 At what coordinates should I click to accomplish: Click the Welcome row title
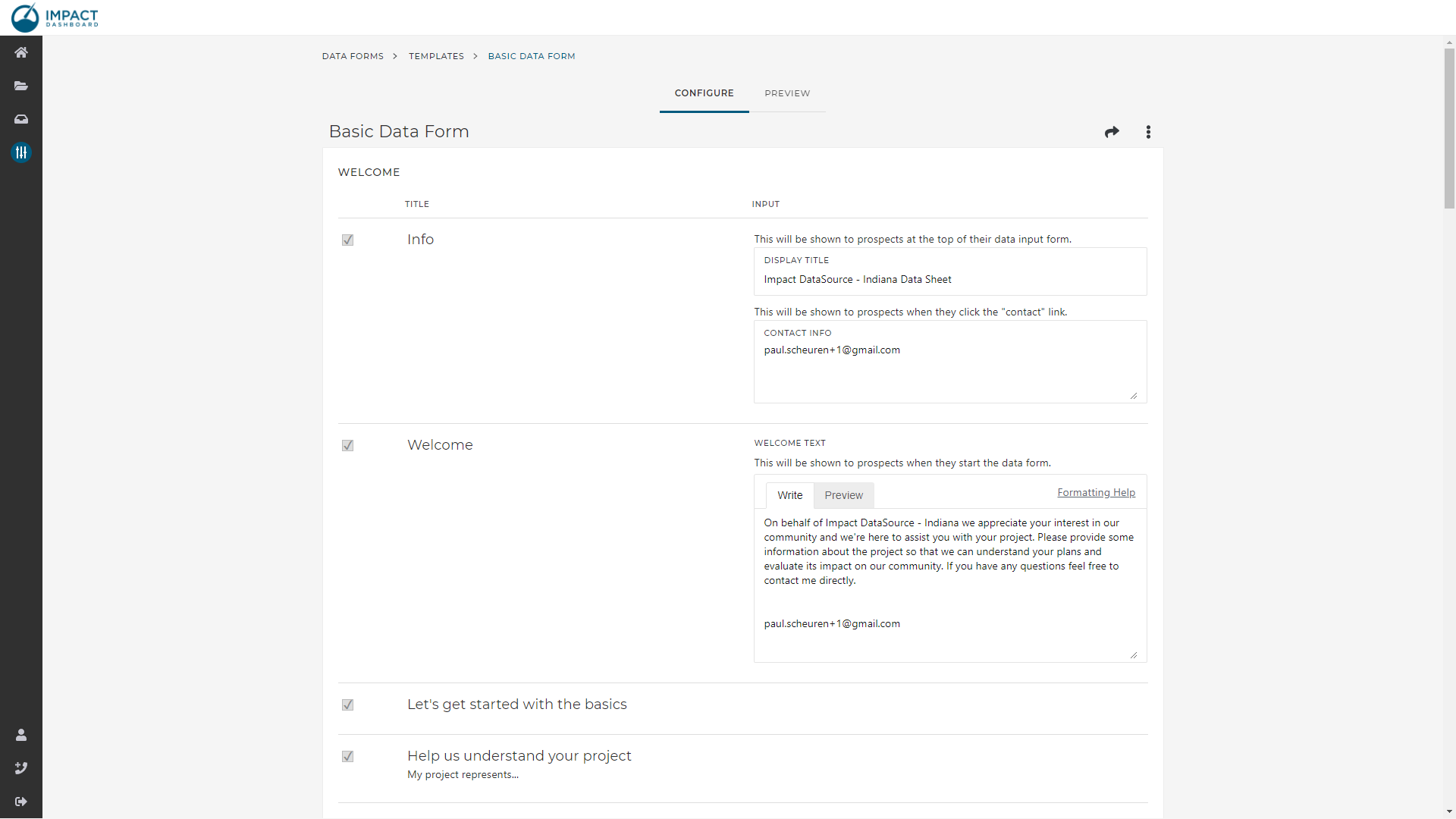pyautogui.click(x=440, y=445)
